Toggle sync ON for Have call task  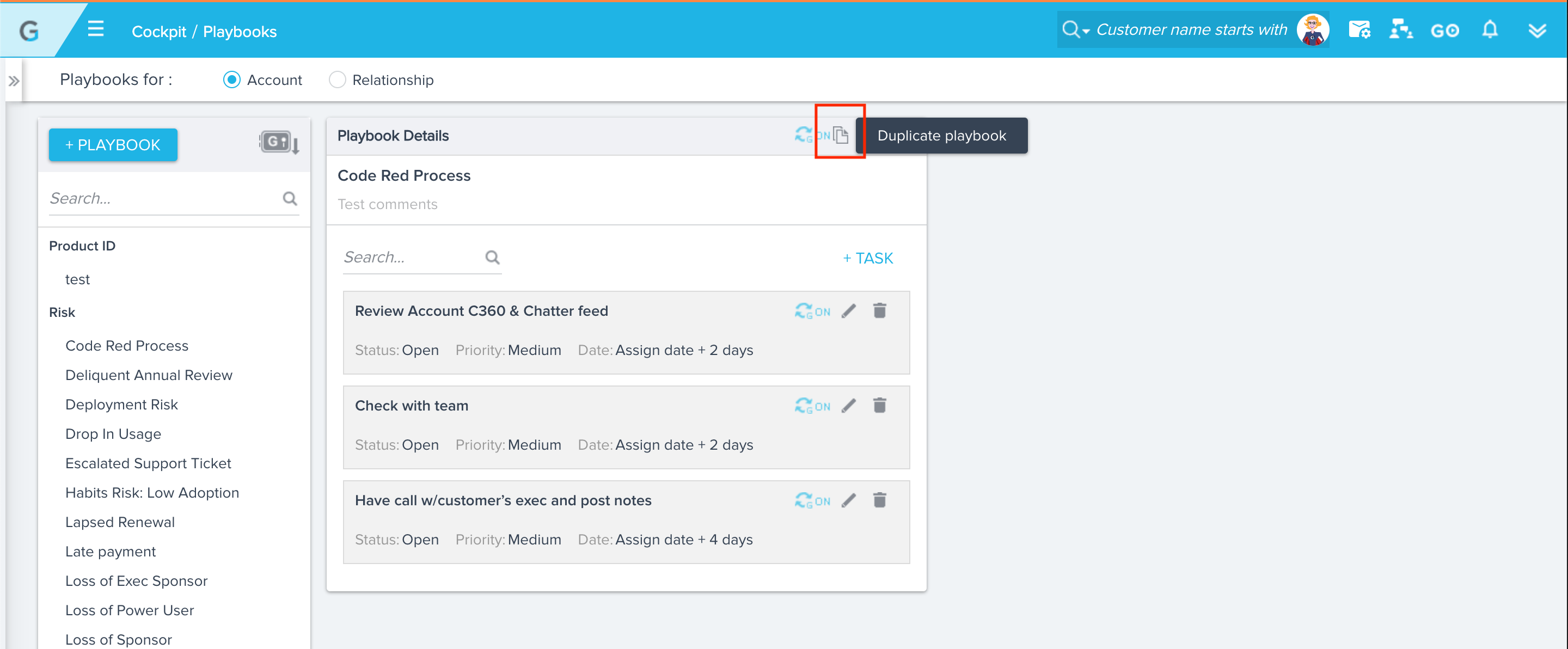coord(812,500)
